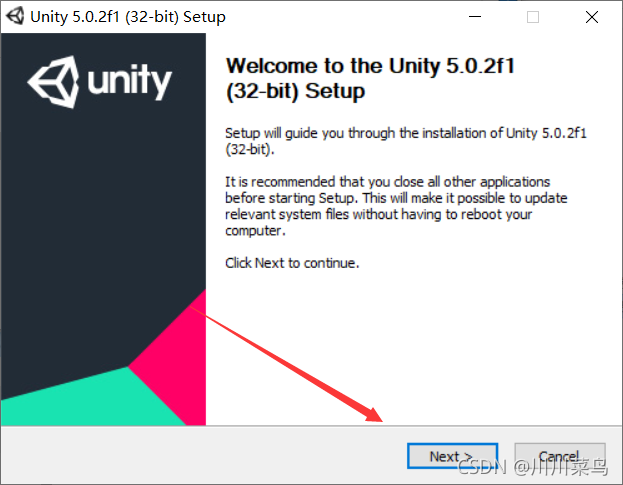
Task: Click the window title "Unity 5.0.2f1 (32-bit) Setup"
Action: (128, 17)
